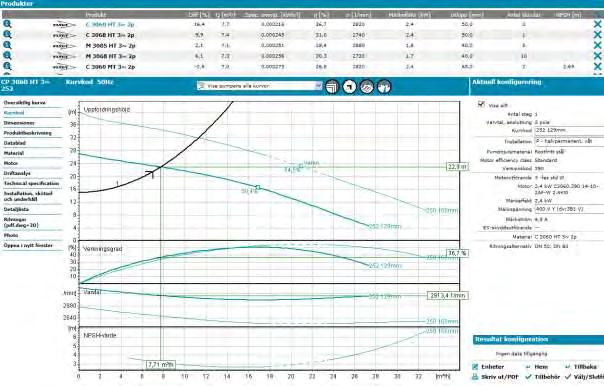Image resolution: width=604 pixels, height=386 pixels.
Task: Click round toolbar icon with corner arrow
Action: (349, 87)
